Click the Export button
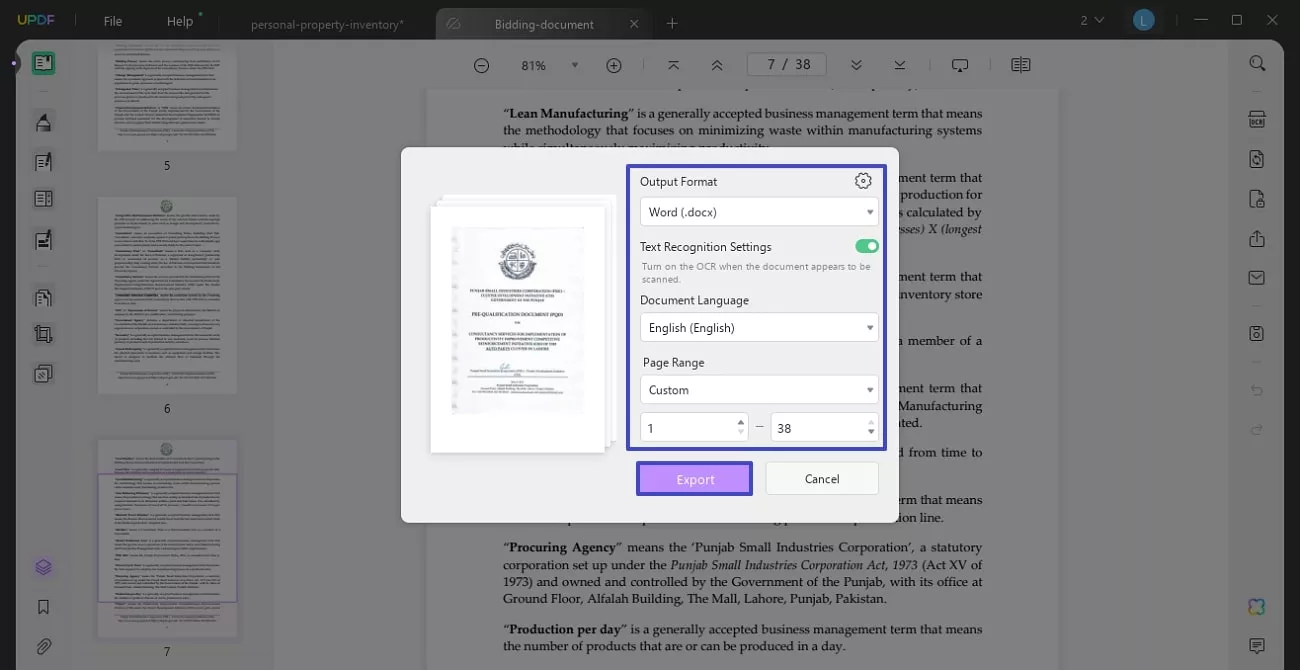This screenshot has width=1300, height=670. 694,478
